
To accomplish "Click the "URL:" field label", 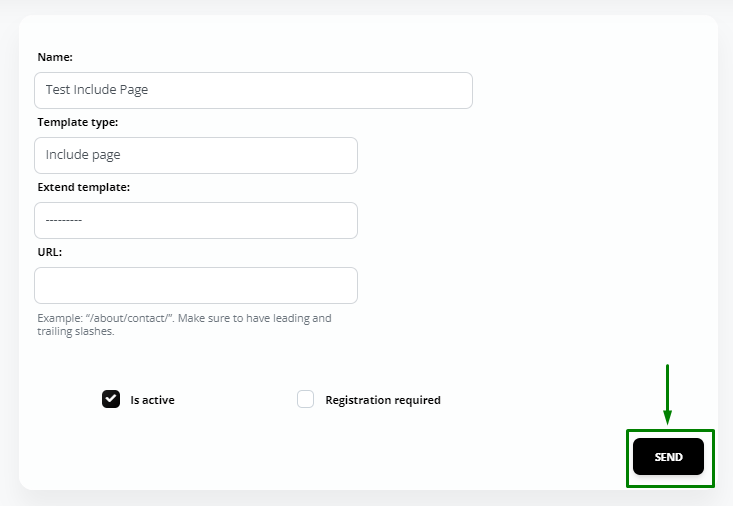I will 50,252.
